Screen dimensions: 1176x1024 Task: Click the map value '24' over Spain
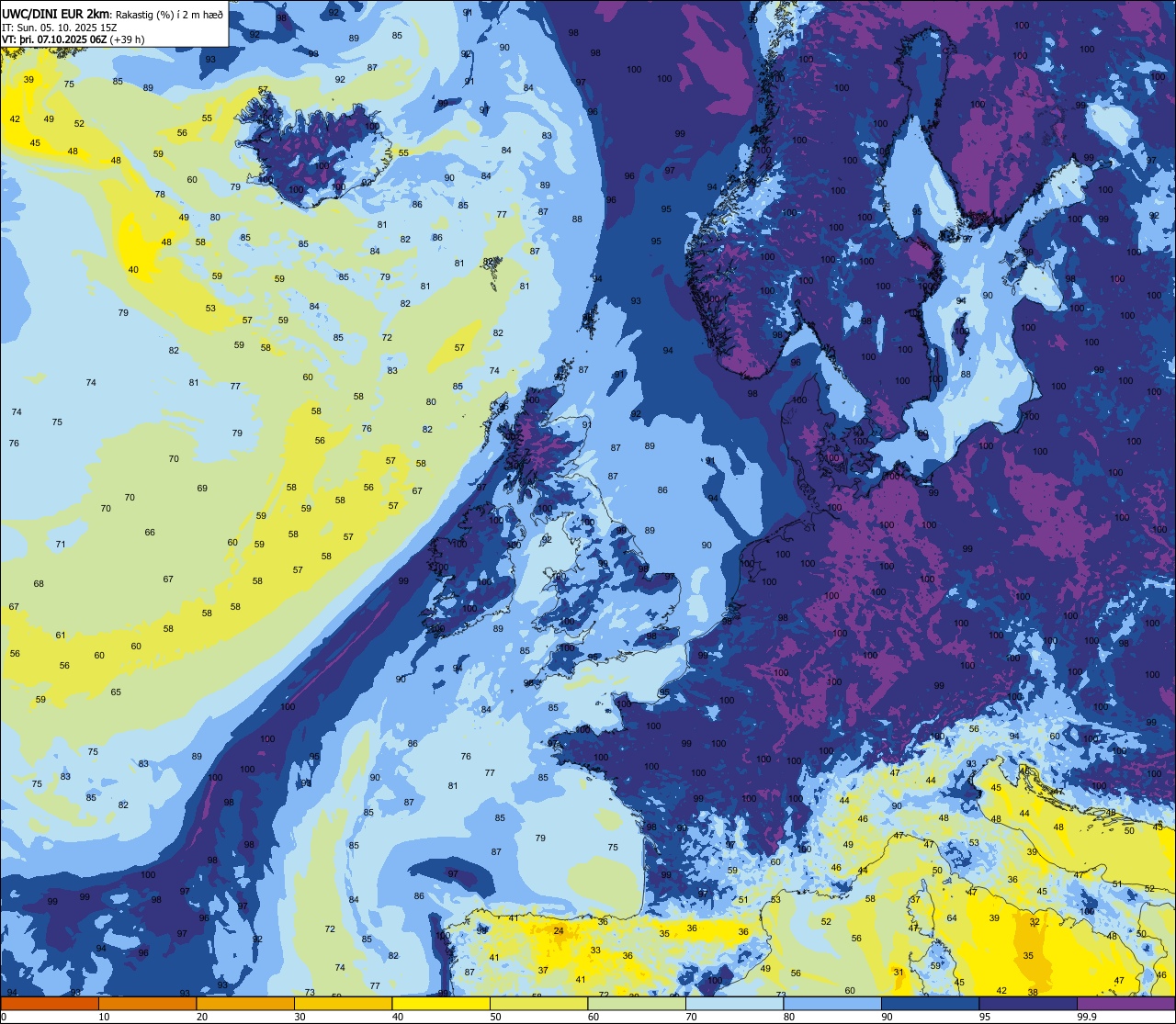point(559,931)
